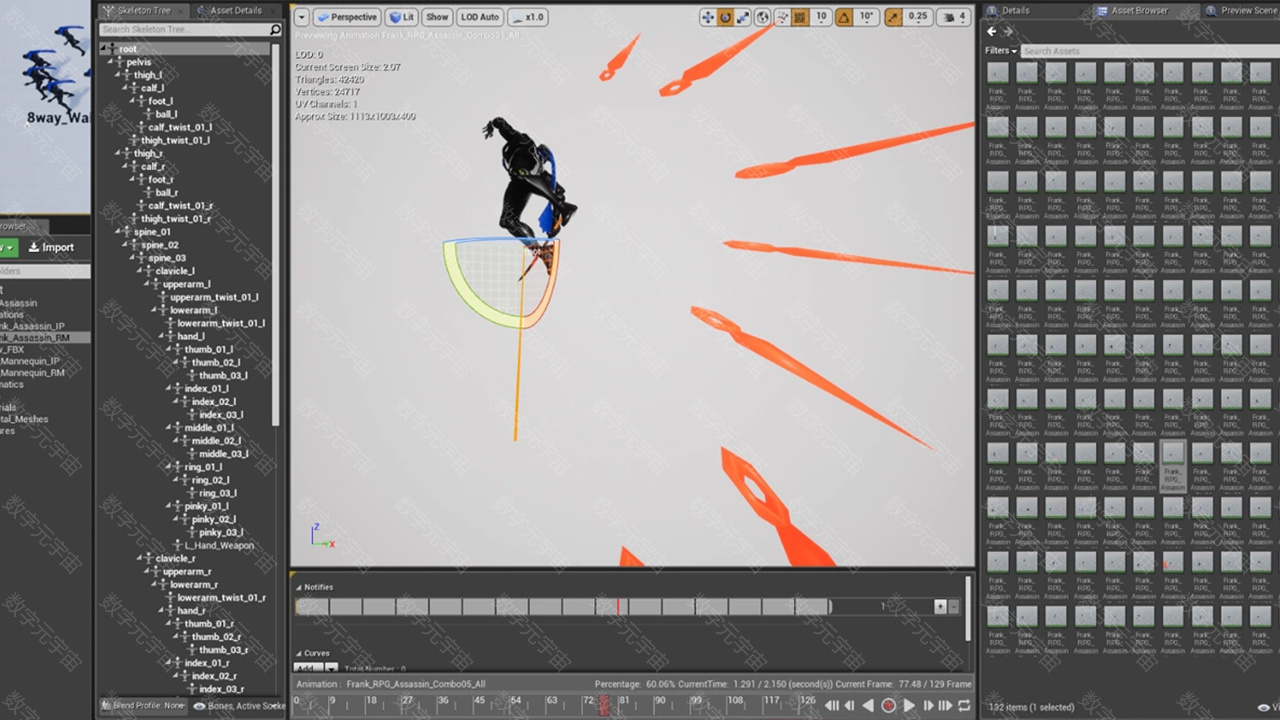Switch to the Asset Details tab
This screenshot has height=720, width=1280.
(x=236, y=10)
